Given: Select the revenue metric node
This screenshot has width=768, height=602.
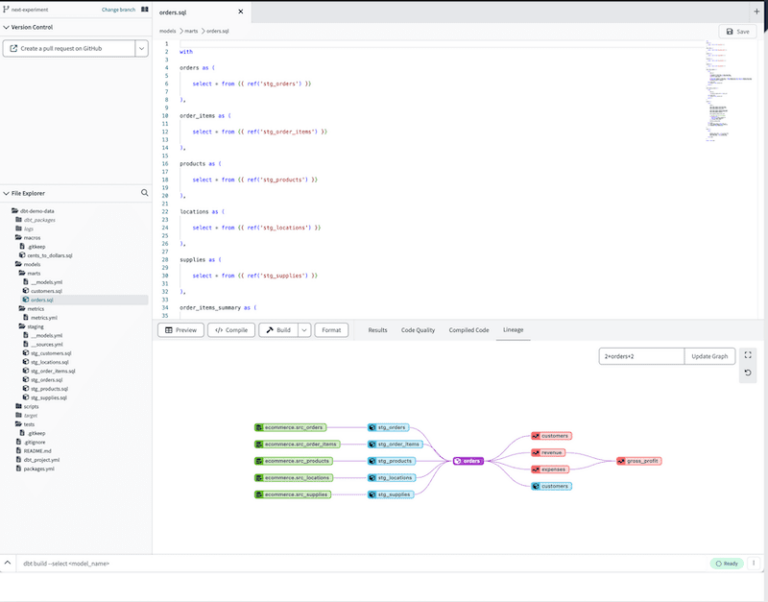Looking at the screenshot, I should pos(549,453).
